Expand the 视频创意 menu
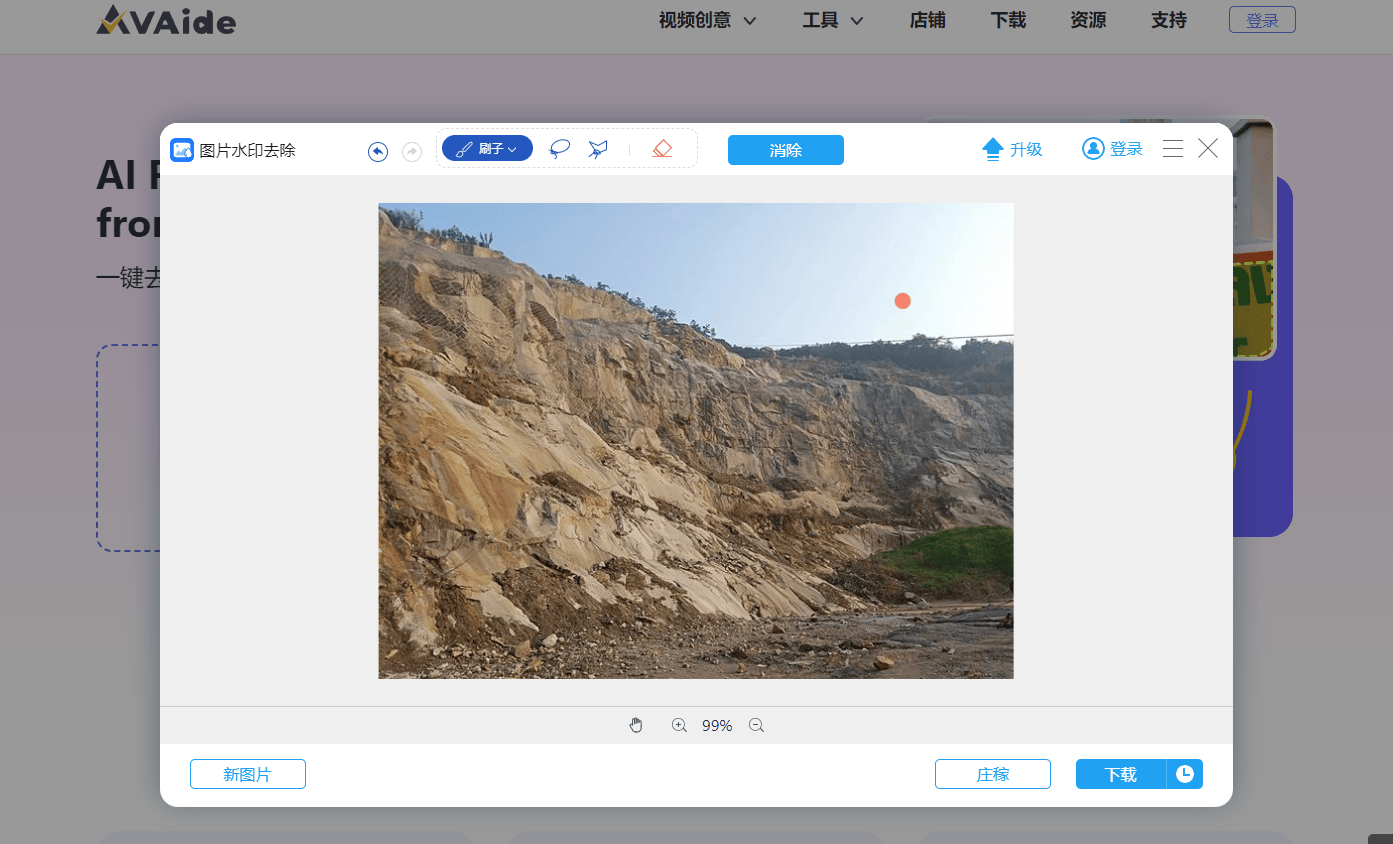This screenshot has width=1393, height=844. click(707, 19)
